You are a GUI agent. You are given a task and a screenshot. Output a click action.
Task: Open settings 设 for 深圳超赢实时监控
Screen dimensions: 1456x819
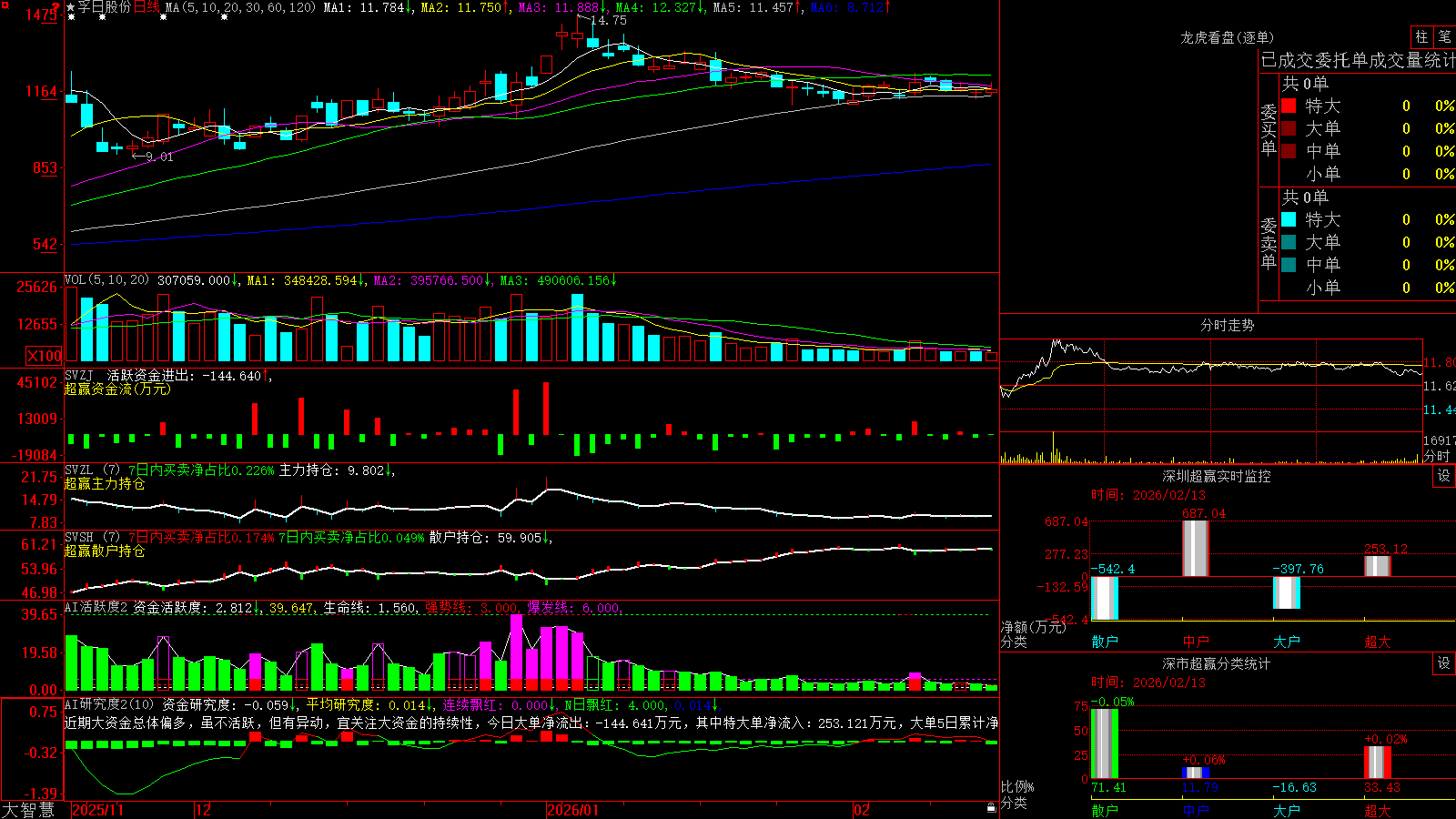click(x=1444, y=476)
